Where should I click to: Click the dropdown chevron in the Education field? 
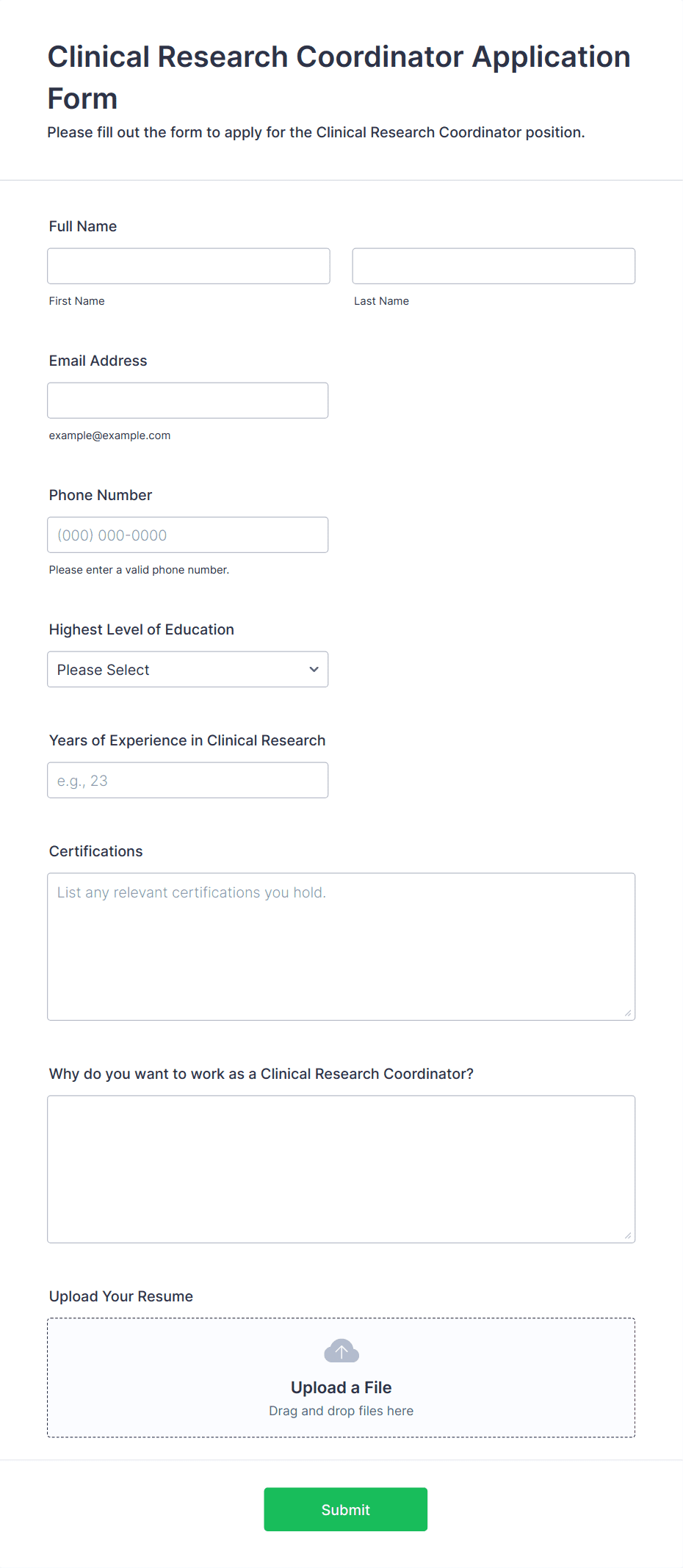314,669
